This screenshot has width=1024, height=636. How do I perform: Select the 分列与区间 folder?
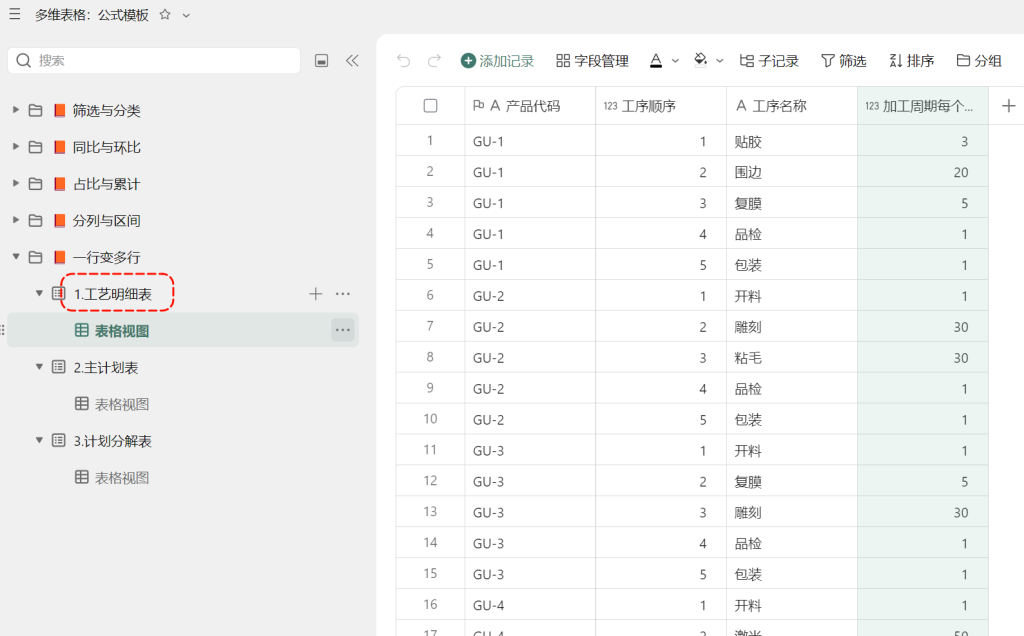pyautogui.click(x=106, y=221)
